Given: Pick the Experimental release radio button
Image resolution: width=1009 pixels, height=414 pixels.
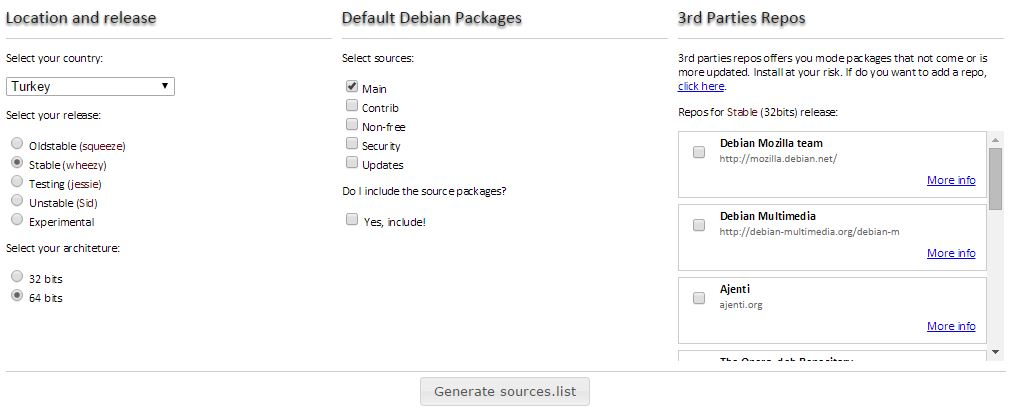Looking at the screenshot, I should coord(17,220).
